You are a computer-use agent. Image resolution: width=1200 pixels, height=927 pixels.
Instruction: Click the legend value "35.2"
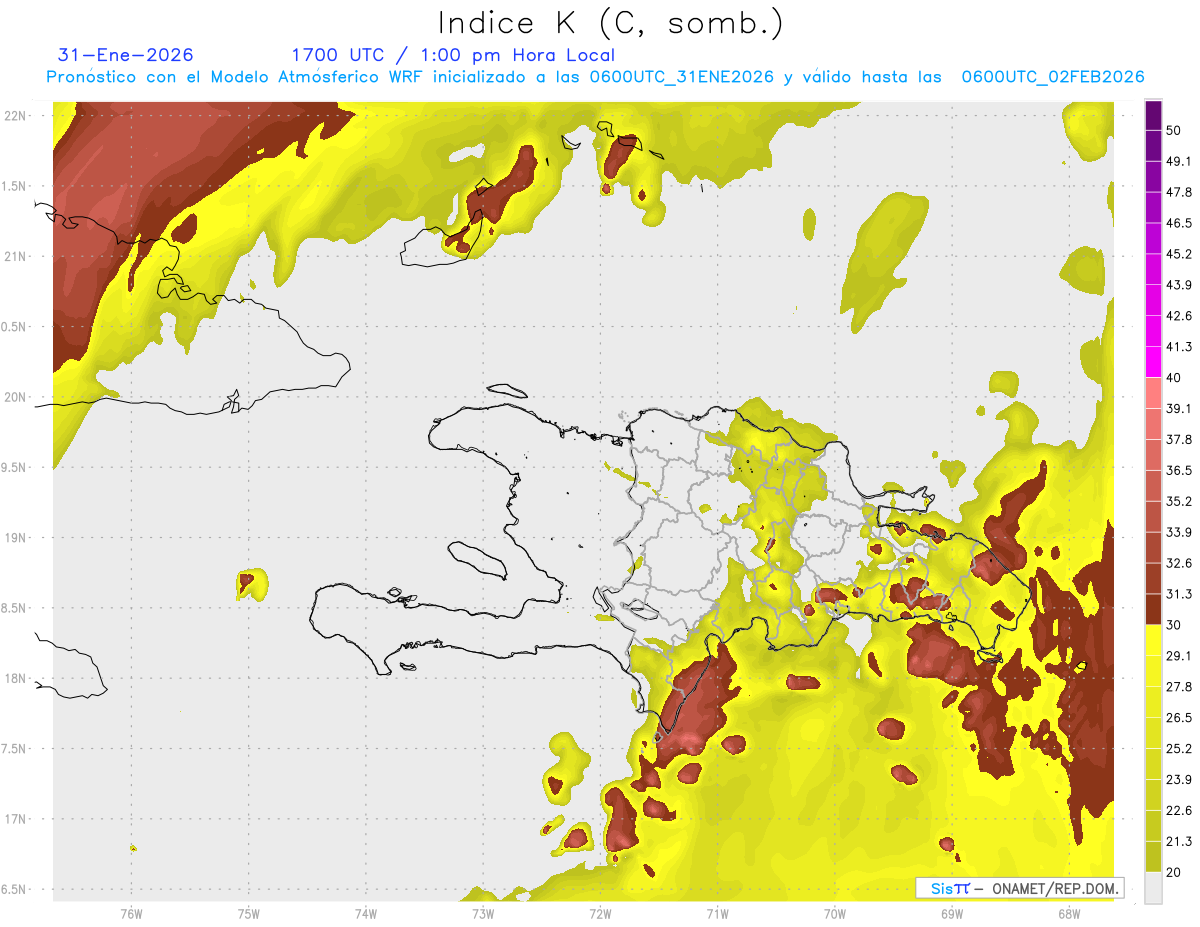click(x=1179, y=501)
